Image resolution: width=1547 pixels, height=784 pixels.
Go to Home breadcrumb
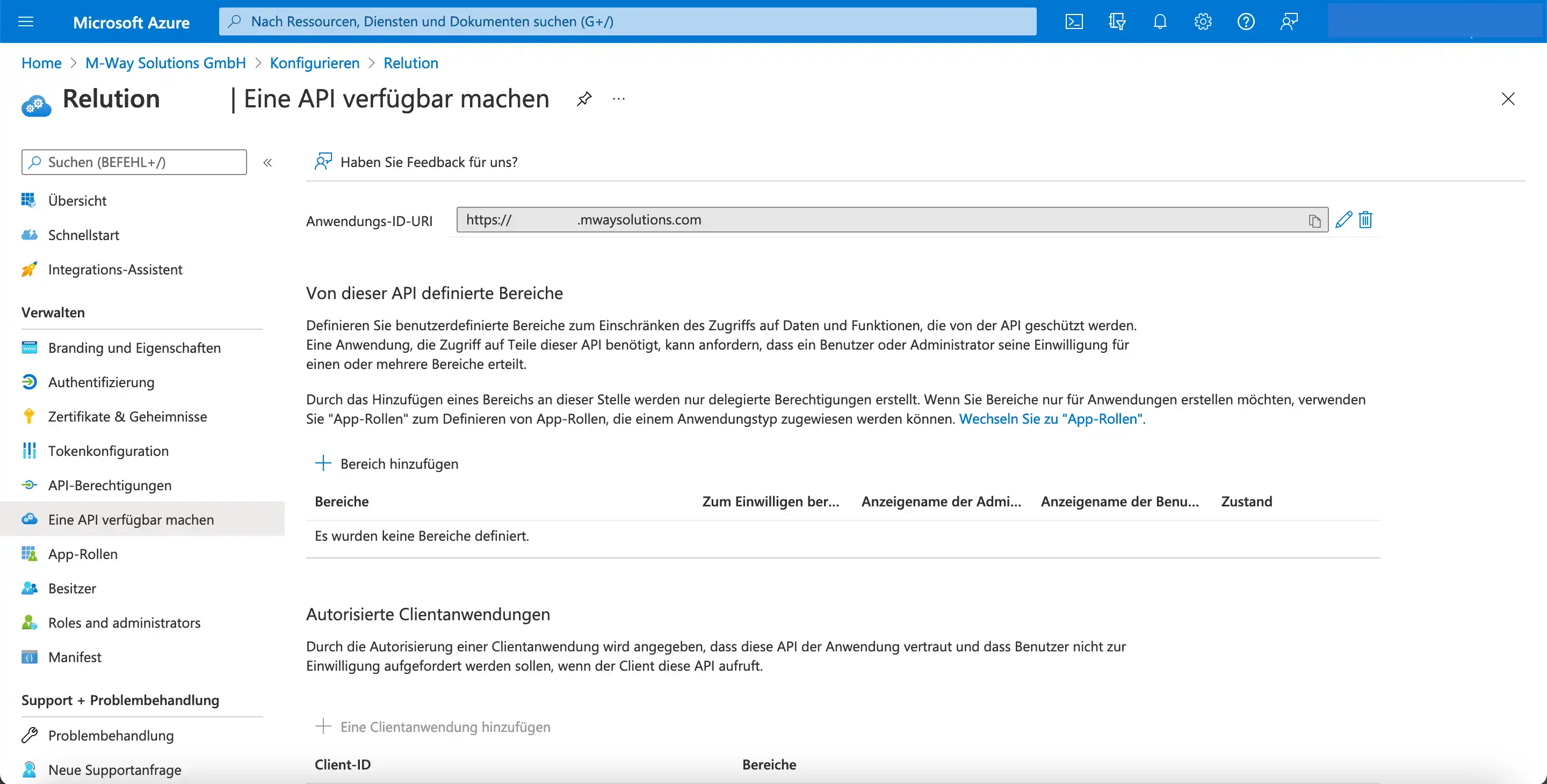pos(41,63)
